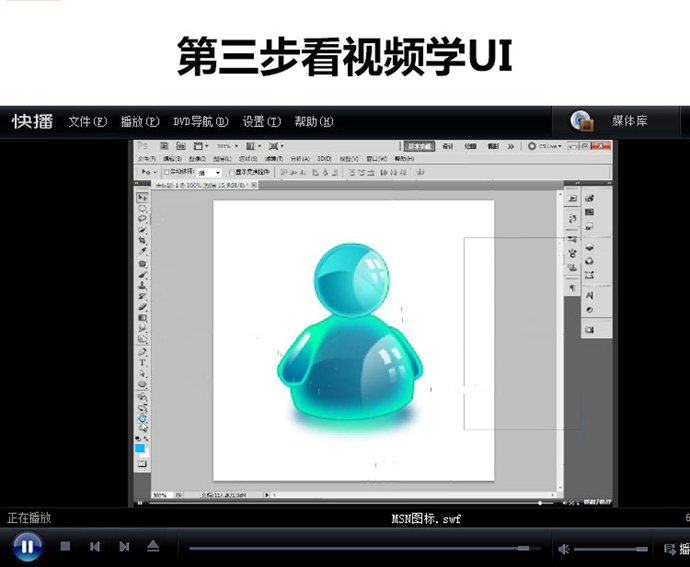Select the Quick Selection tool
The height and width of the screenshot is (567, 690).
coord(142,229)
